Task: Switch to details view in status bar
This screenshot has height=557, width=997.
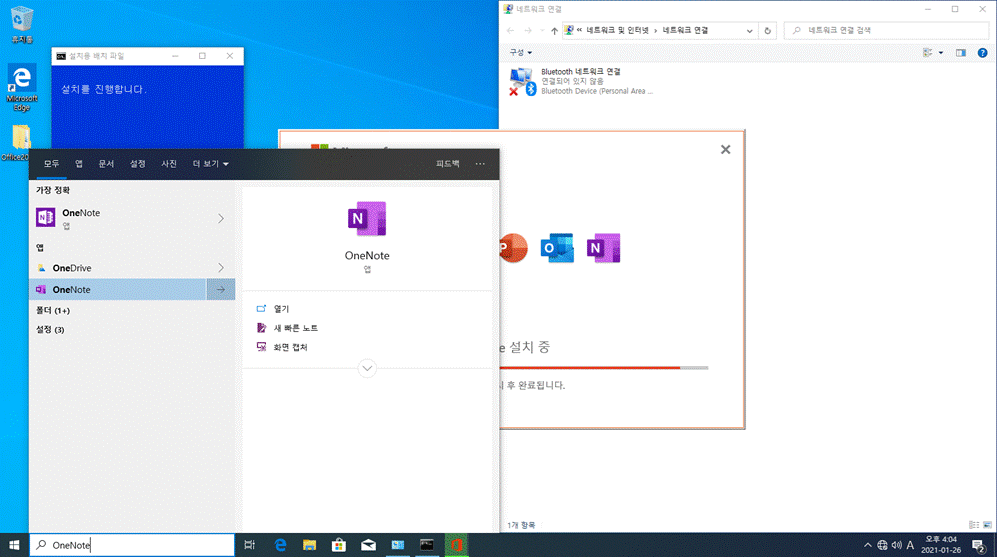Action: [973, 525]
